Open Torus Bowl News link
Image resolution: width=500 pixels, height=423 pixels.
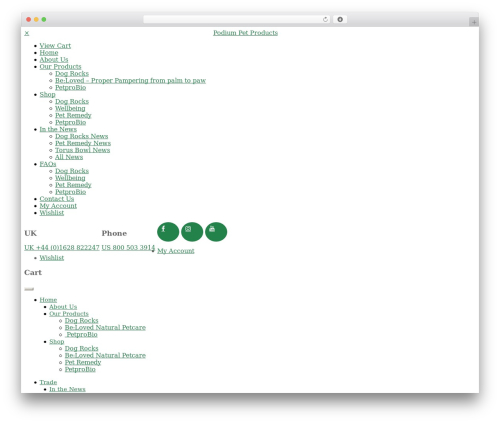coord(82,150)
